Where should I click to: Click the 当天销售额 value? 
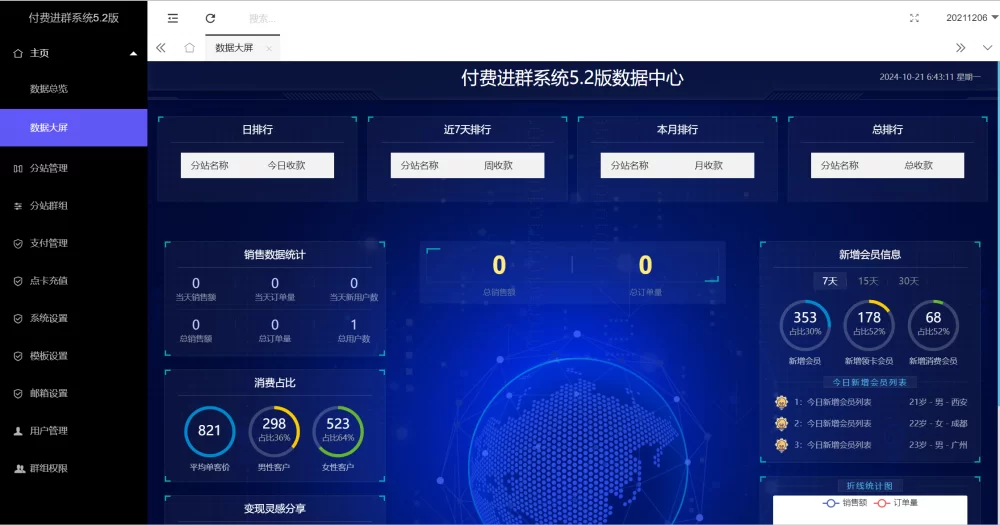click(196, 283)
